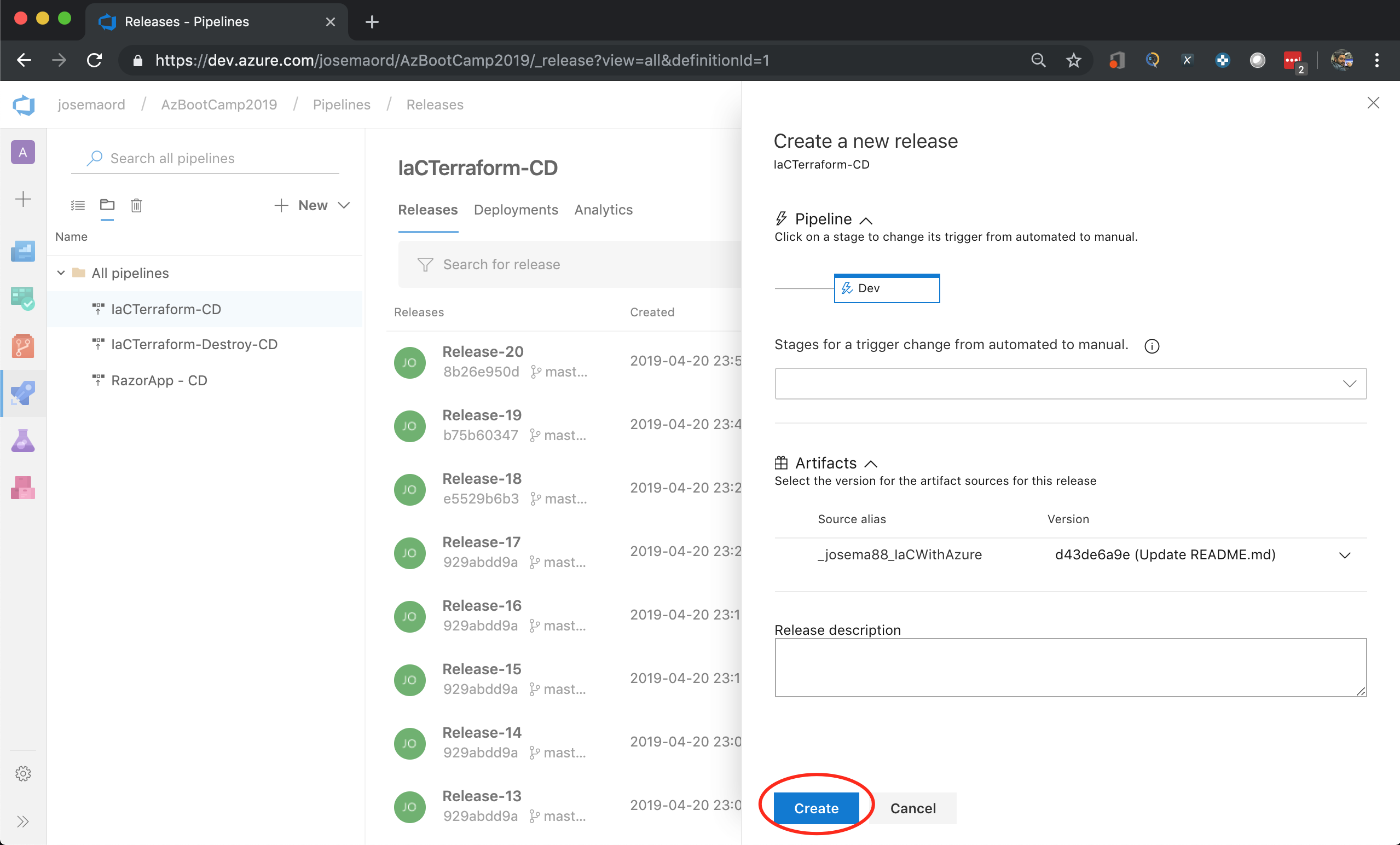Switch to the Deployments tab
Viewport: 1400px width, 845px height.
pyautogui.click(x=516, y=210)
